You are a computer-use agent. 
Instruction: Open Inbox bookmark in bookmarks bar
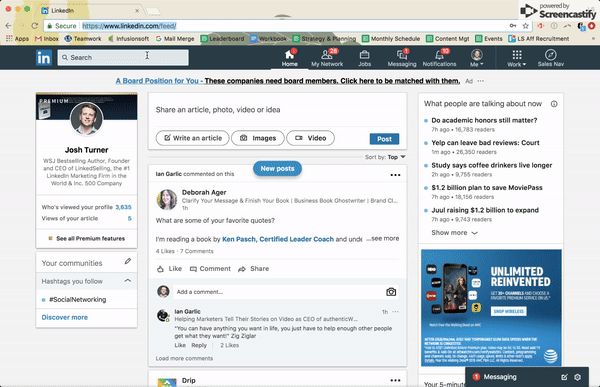pyautogui.click(x=47, y=39)
